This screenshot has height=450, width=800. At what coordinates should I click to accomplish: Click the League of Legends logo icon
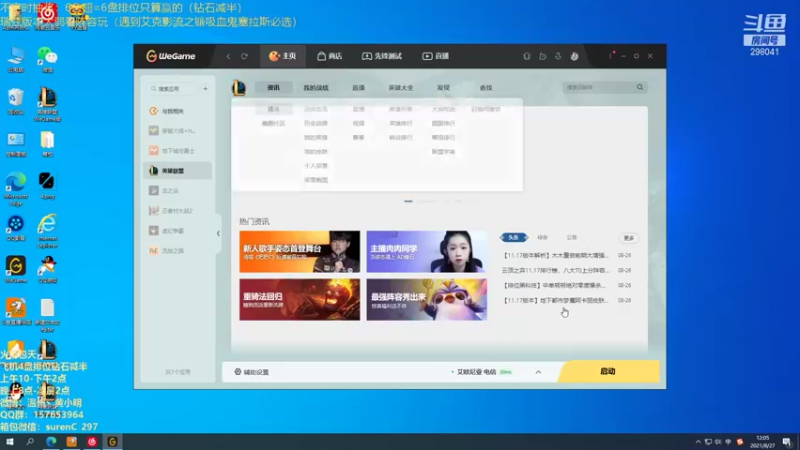pyautogui.click(x=239, y=88)
